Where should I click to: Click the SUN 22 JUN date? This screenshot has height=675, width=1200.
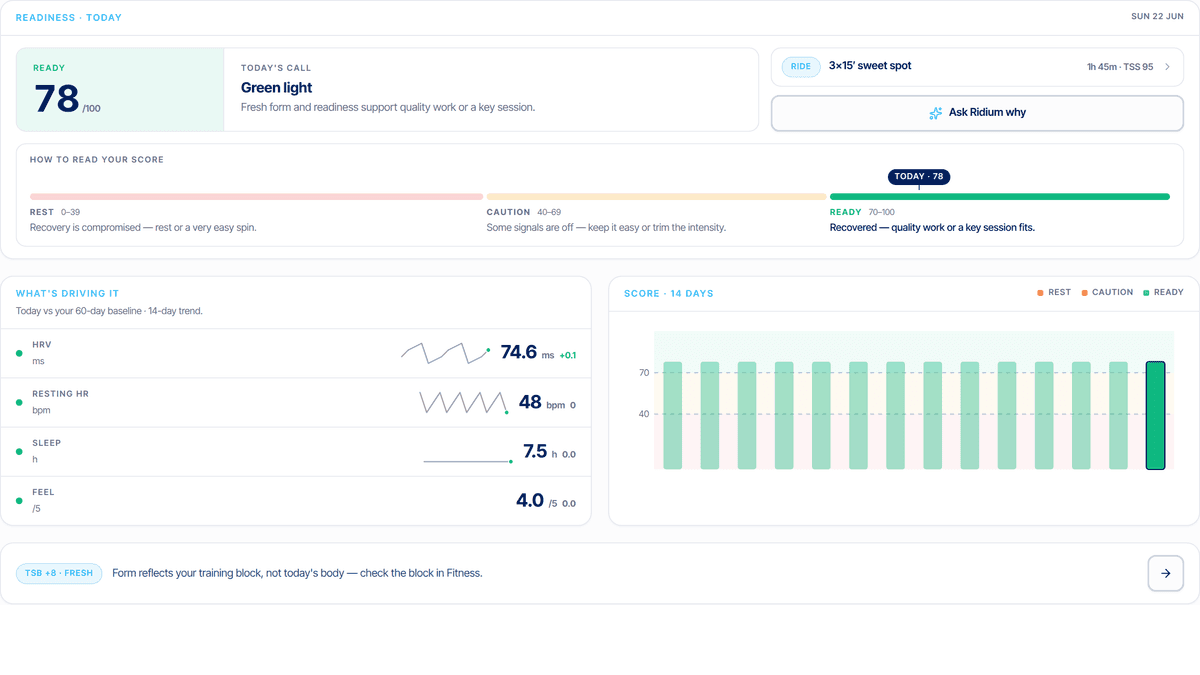coord(1157,17)
